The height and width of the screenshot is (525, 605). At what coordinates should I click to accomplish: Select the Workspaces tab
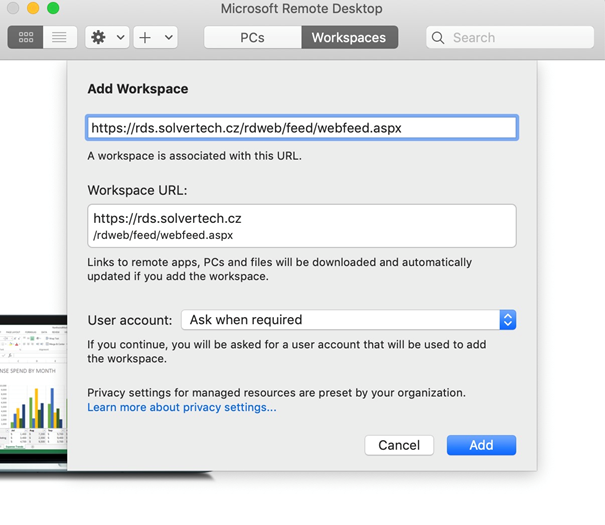pos(349,37)
